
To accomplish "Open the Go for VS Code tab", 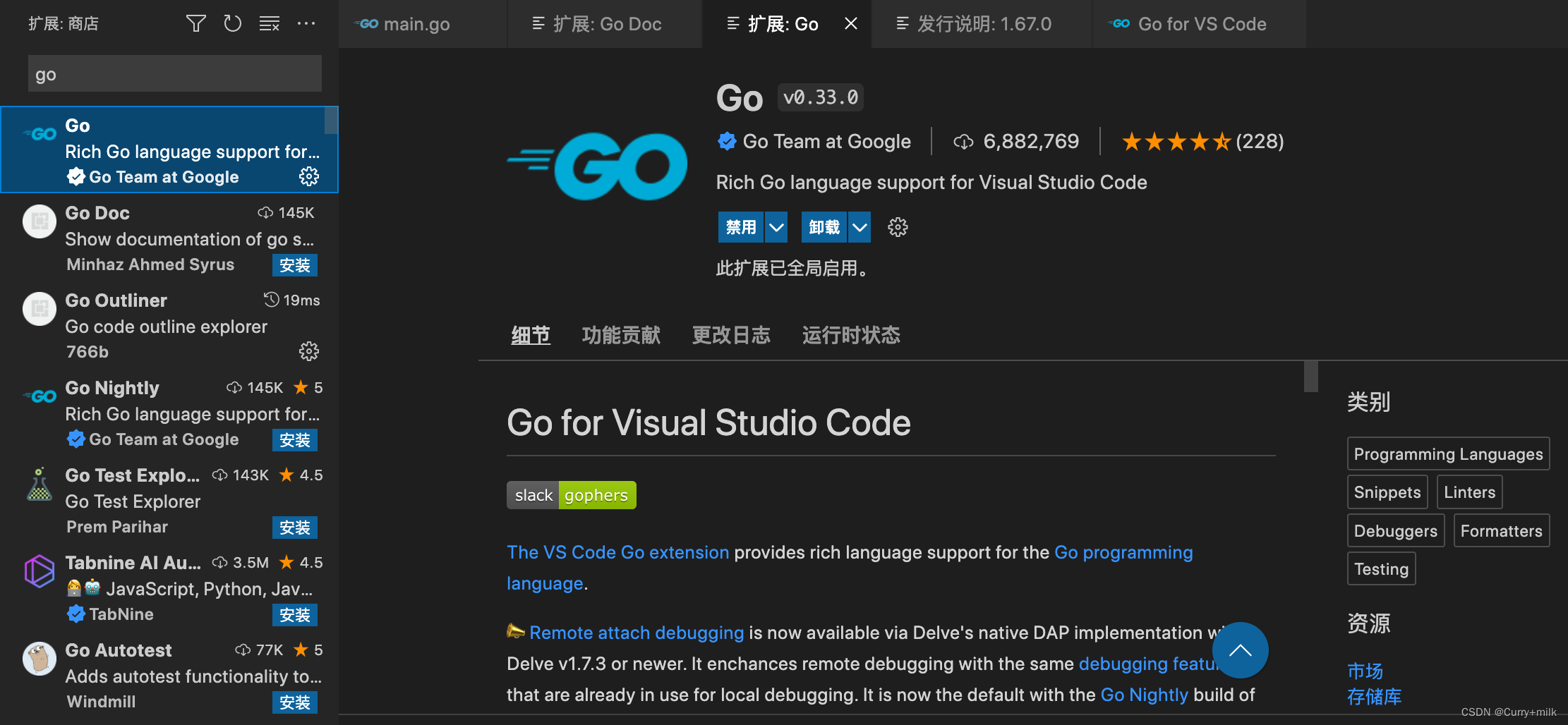I will 1200,24.
